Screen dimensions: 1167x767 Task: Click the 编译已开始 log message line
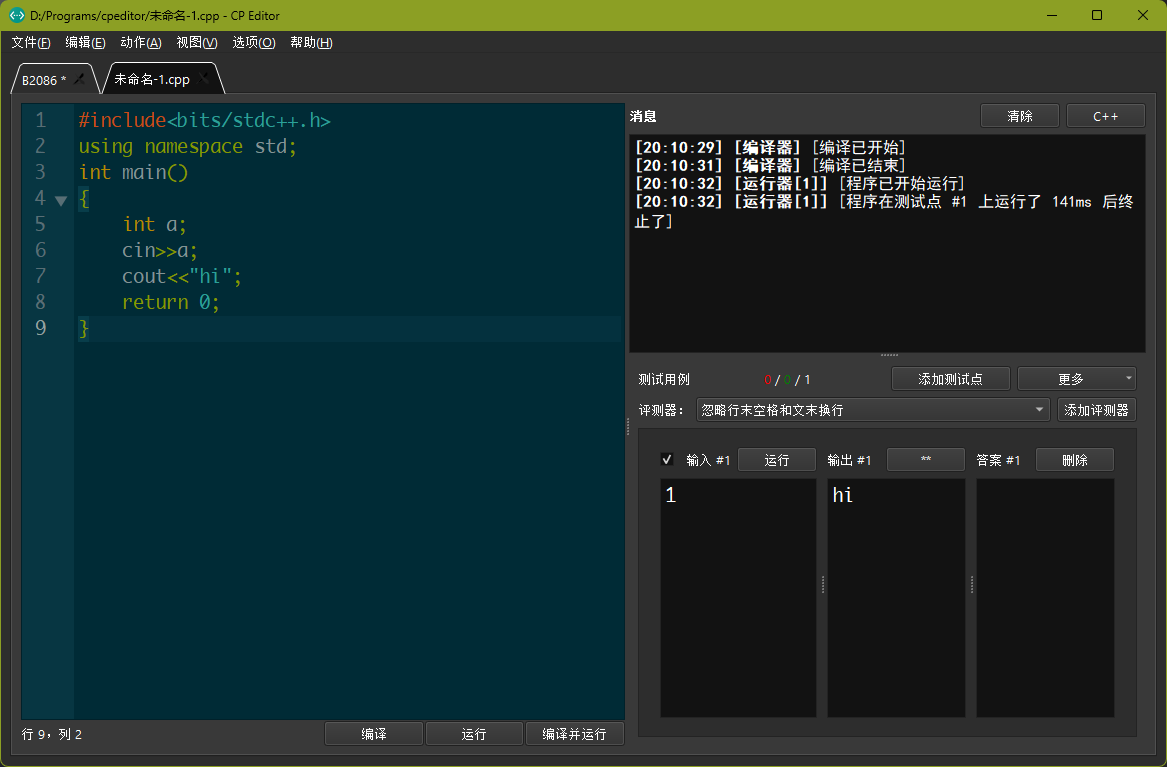(770, 147)
